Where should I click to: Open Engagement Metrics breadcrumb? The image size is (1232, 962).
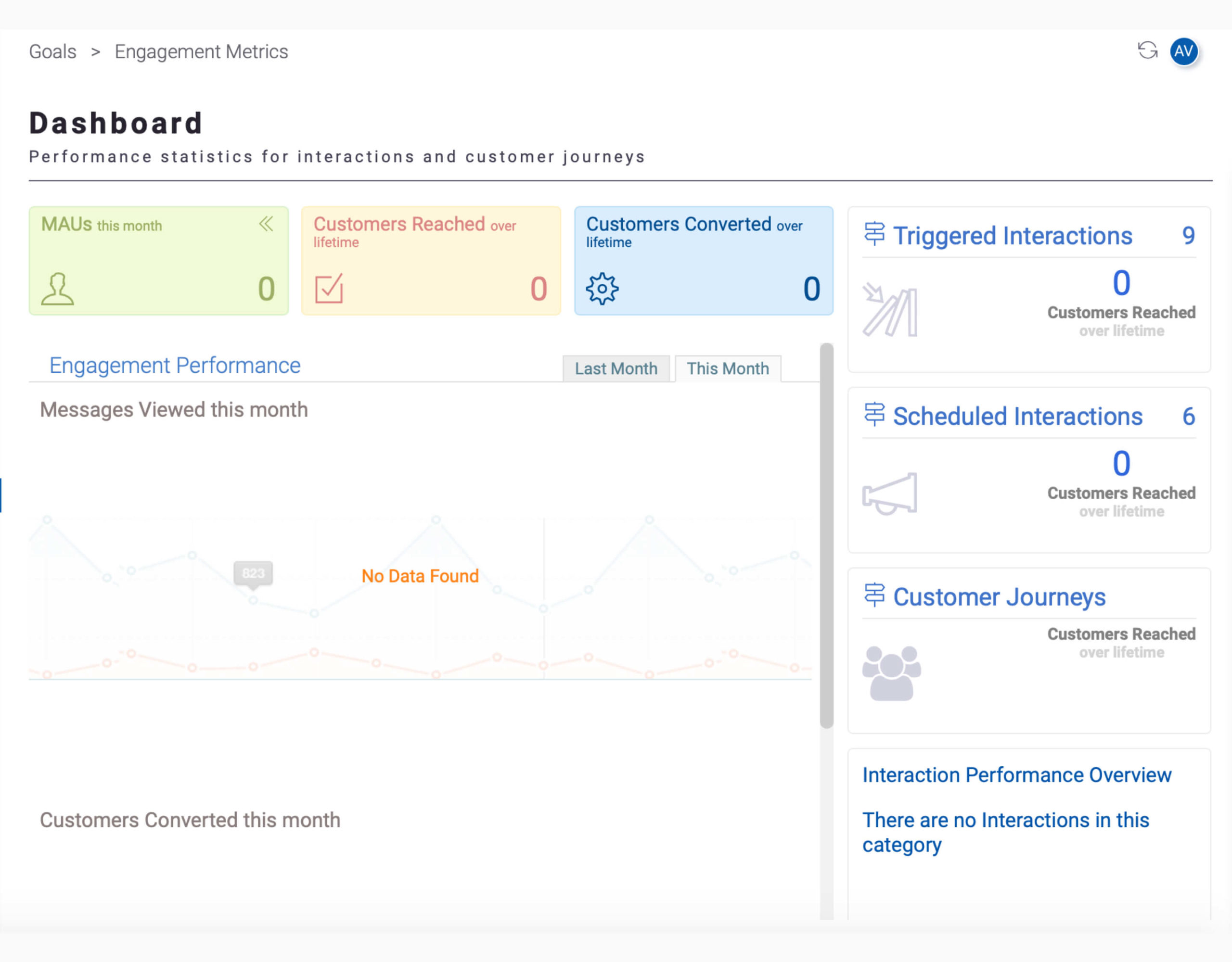point(201,51)
